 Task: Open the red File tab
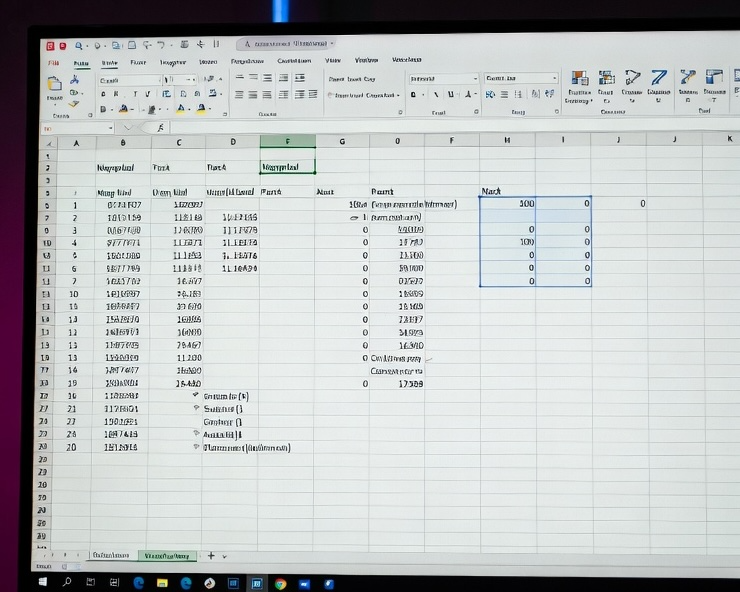[x=54, y=63]
